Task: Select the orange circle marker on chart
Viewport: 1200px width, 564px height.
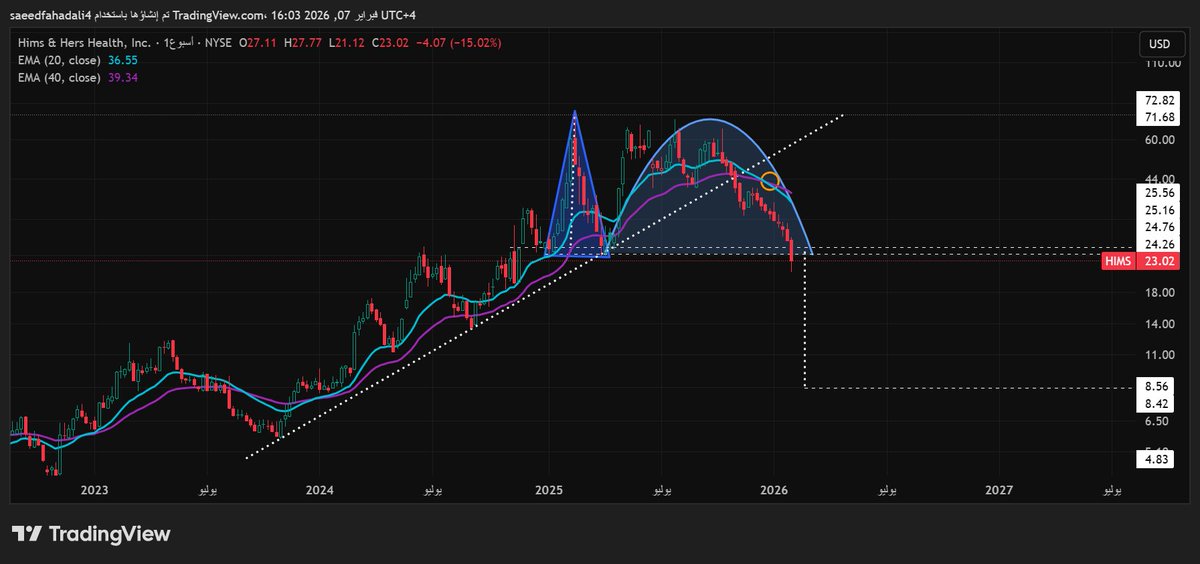Action: coord(770,181)
